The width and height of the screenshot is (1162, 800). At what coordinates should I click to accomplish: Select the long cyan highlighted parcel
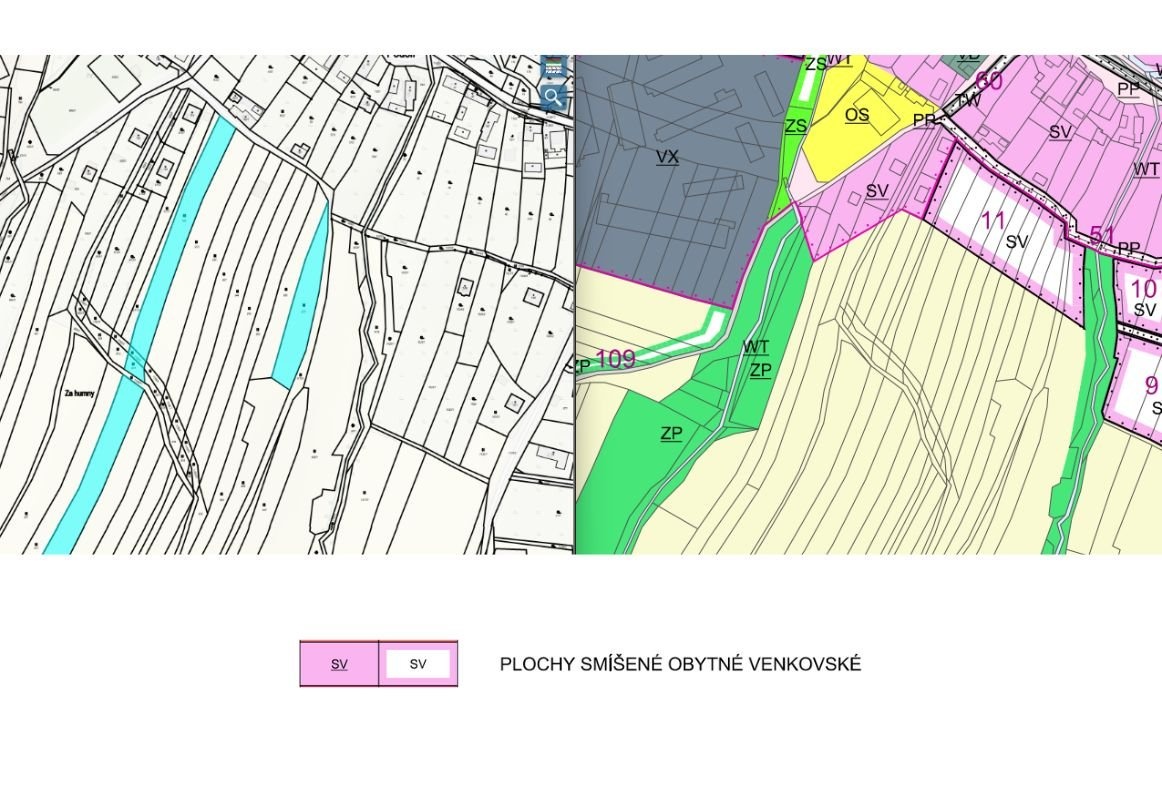pos(150,320)
